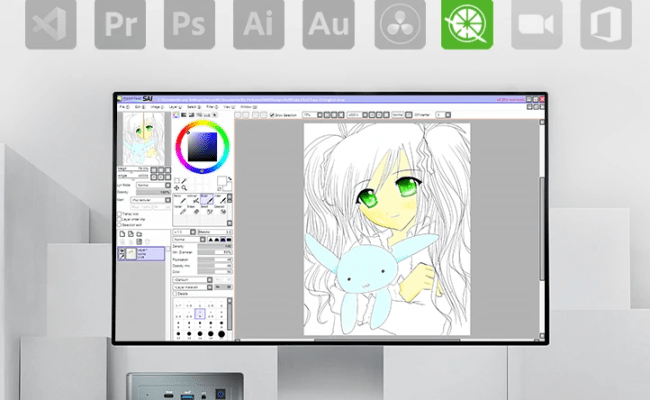The width and height of the screenshot is (650, 400).
Task: Create a new layer in layer panel
Action: pos(122,234)
